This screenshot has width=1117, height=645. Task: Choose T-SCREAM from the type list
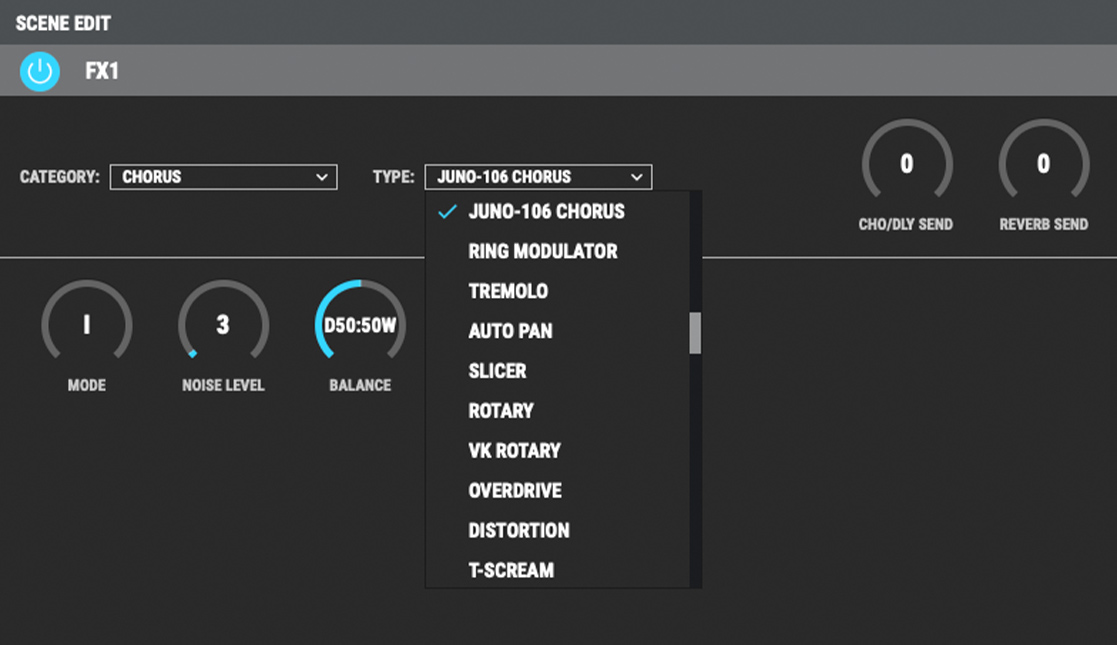pos(557,570)
